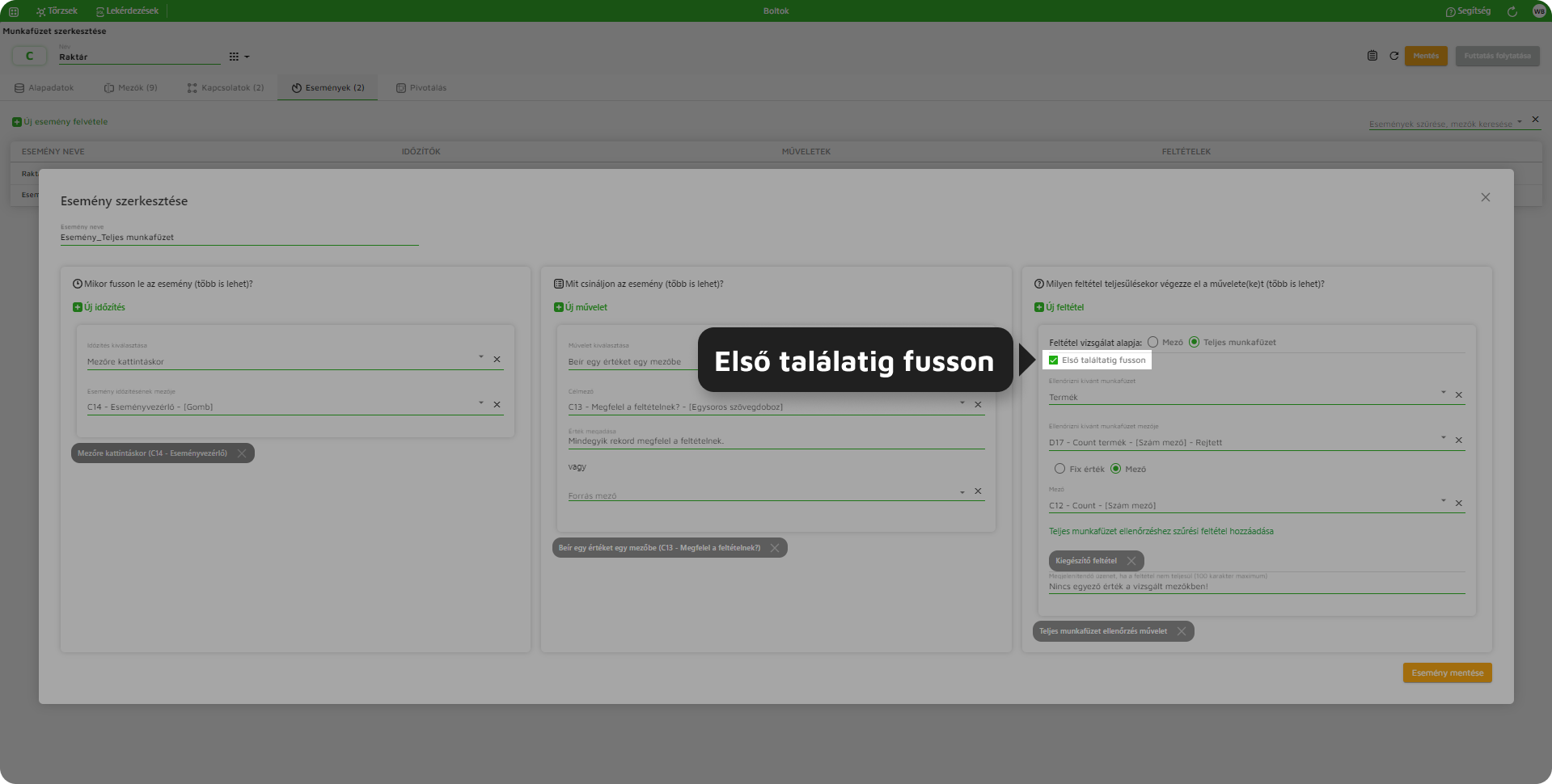Expand Termék workbook dropdown
Screen dimensions: 1552x784
[1443, 393]
